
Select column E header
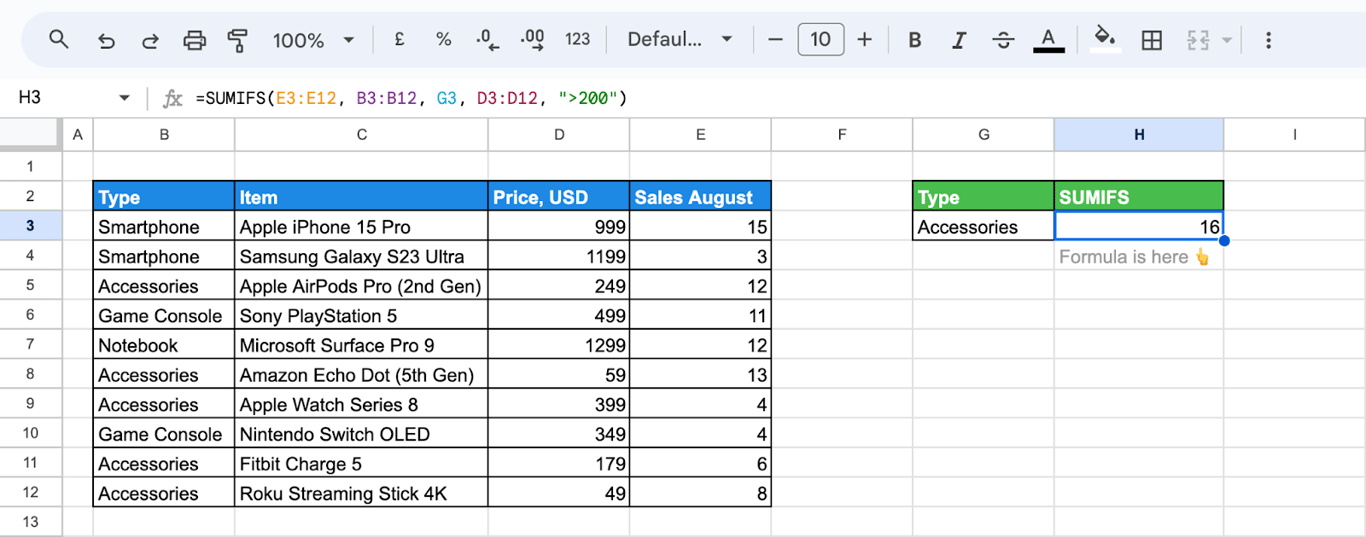point(700,134)
